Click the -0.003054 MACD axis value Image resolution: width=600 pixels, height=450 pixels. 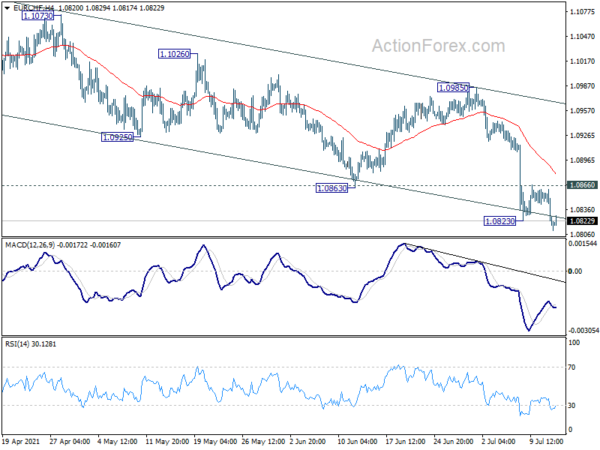click(584, 330)
